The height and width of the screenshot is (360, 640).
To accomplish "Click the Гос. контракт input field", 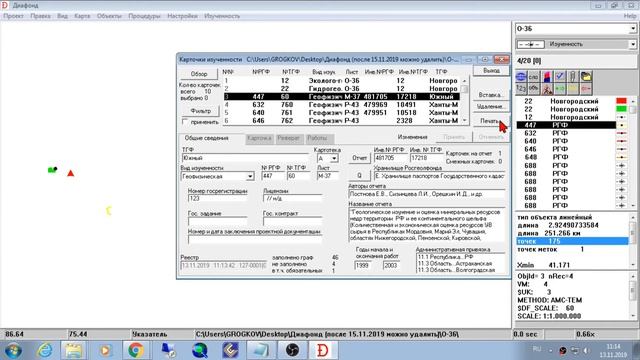I will pos(292,221).
